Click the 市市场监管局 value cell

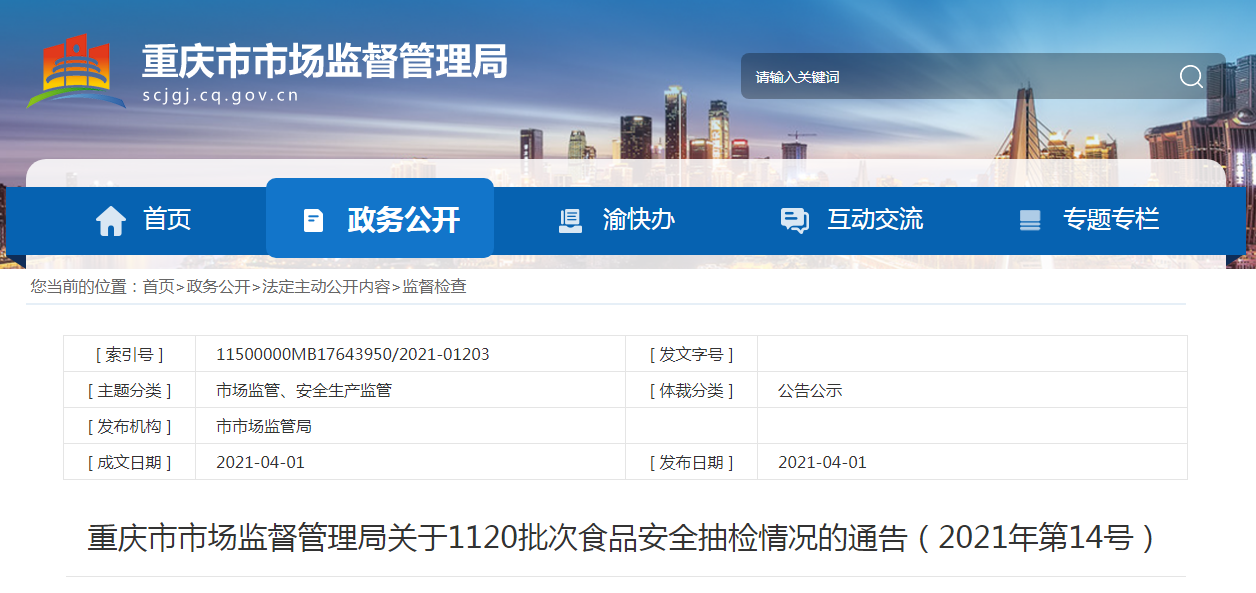(x=410, y=426)
